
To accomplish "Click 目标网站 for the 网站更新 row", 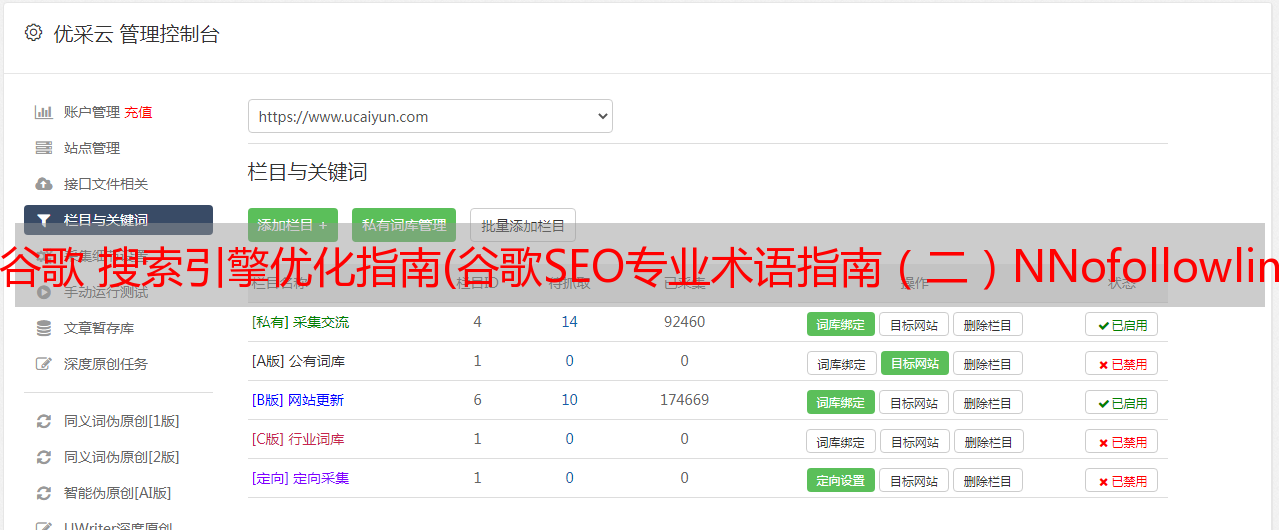I will (x=914, y=402).
